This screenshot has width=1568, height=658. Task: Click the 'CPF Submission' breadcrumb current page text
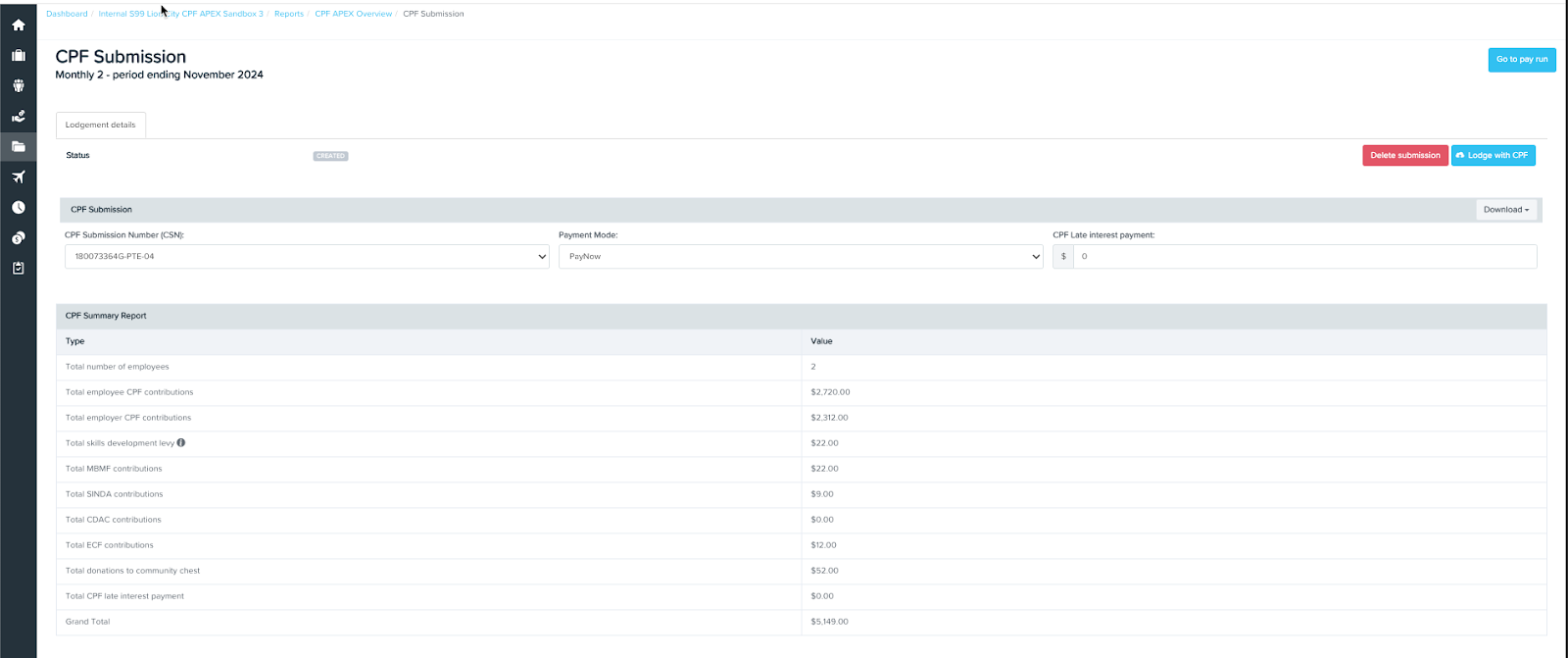[x=433, y=14]
